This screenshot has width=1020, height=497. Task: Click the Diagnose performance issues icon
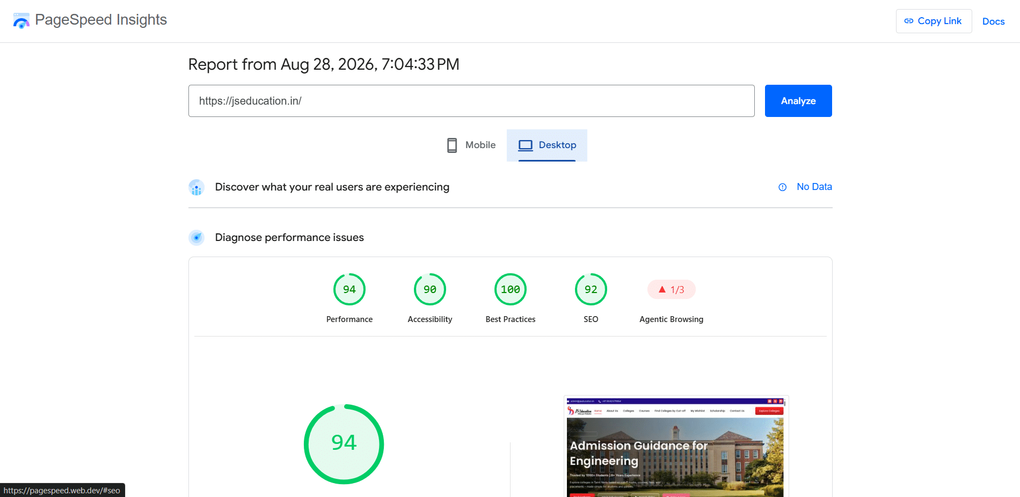coord(196,237)
